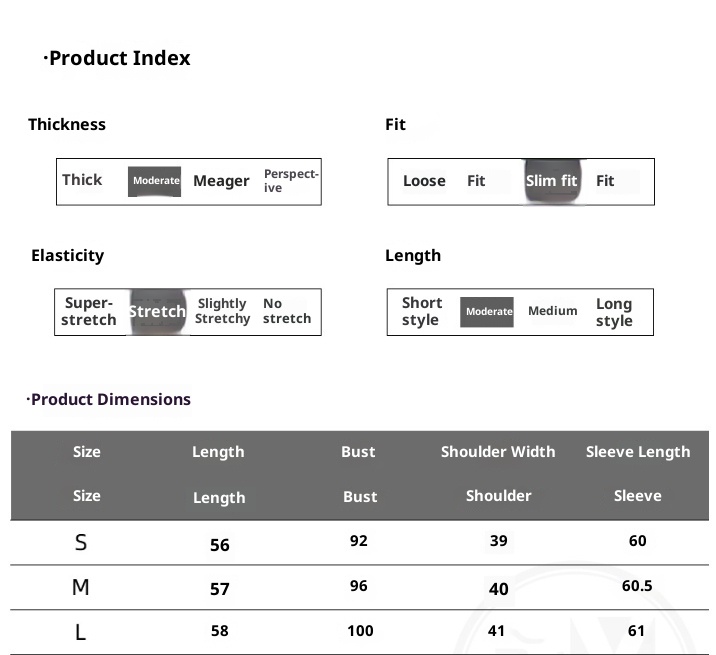Choose the Super-stretch elasticity option
This screenshot has height=655, width=716.
coord(89,311)
